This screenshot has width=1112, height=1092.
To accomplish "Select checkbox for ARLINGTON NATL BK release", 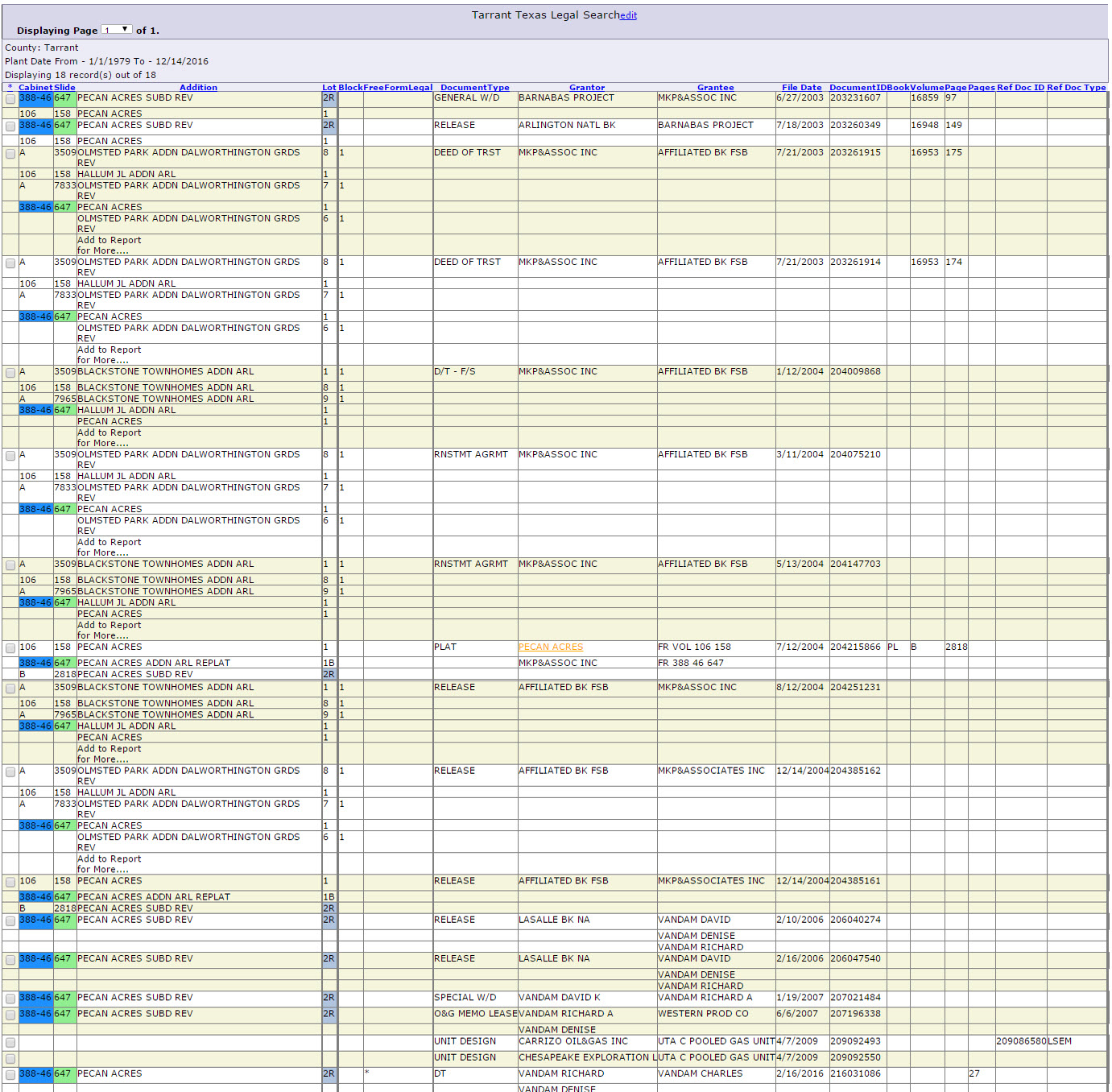I will 10,126.
